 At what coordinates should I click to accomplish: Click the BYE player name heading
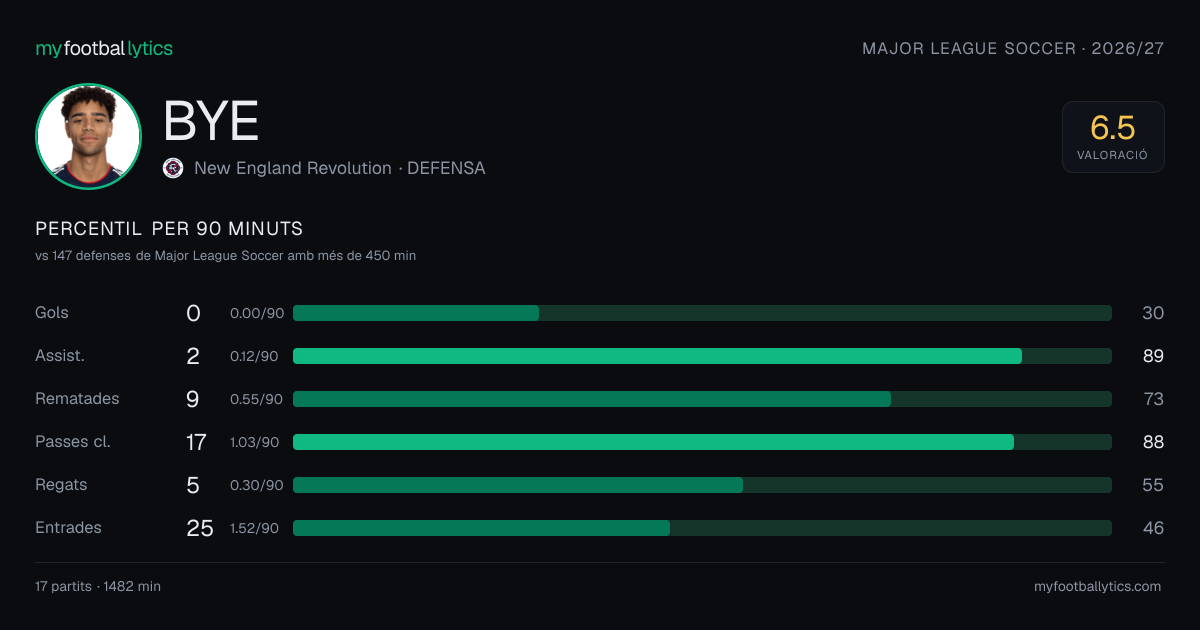click(211, 122)
